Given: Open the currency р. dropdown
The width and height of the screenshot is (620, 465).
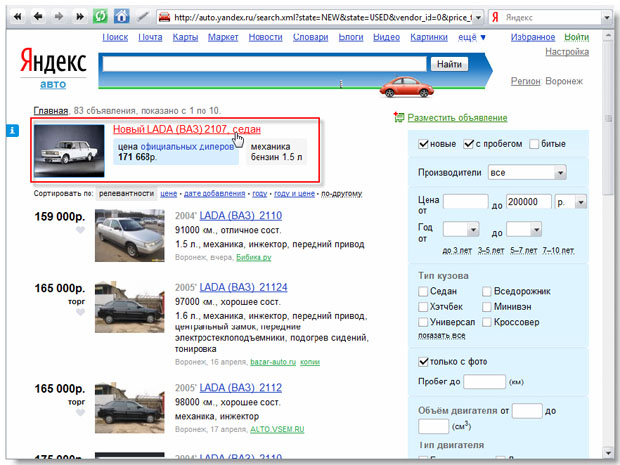Looking at the screenshot, I should pyautogui.click(x=571, y=202).
